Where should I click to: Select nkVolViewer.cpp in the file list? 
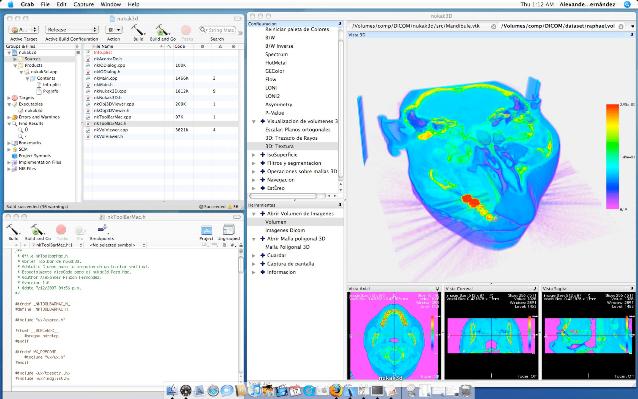[111, 130]
